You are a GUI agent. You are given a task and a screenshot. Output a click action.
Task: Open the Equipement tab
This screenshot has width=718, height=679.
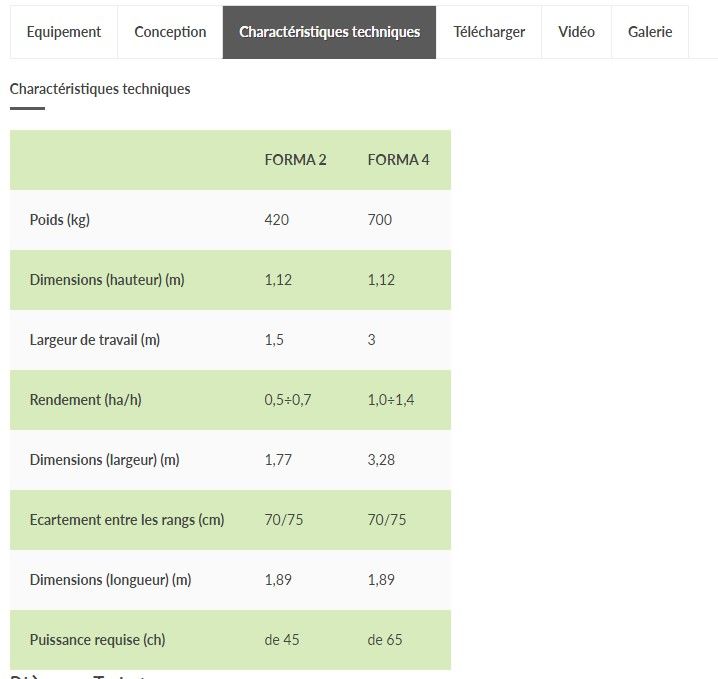click(64, 32)
